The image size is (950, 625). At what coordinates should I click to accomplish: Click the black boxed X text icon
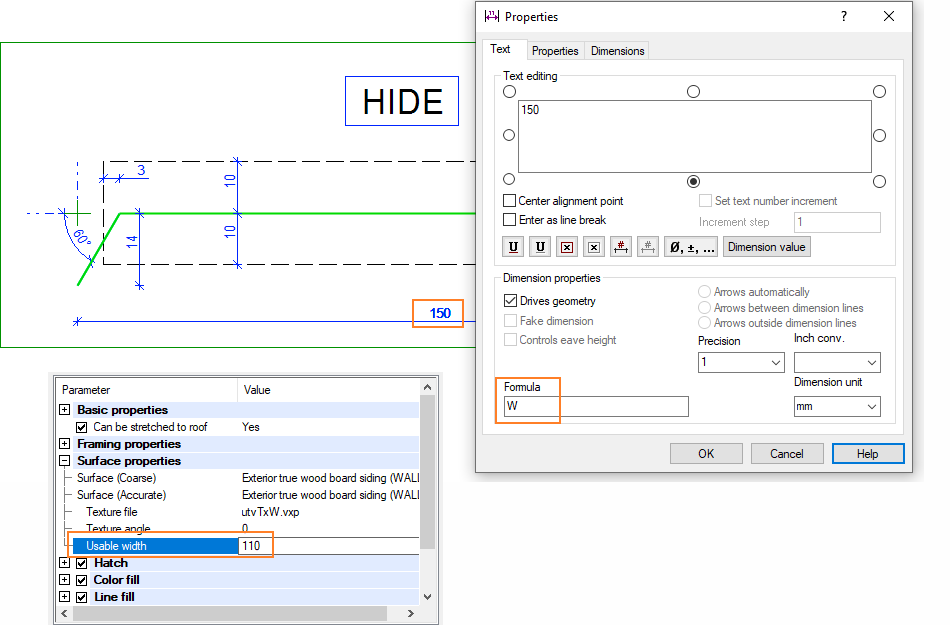tap(593, 247)
